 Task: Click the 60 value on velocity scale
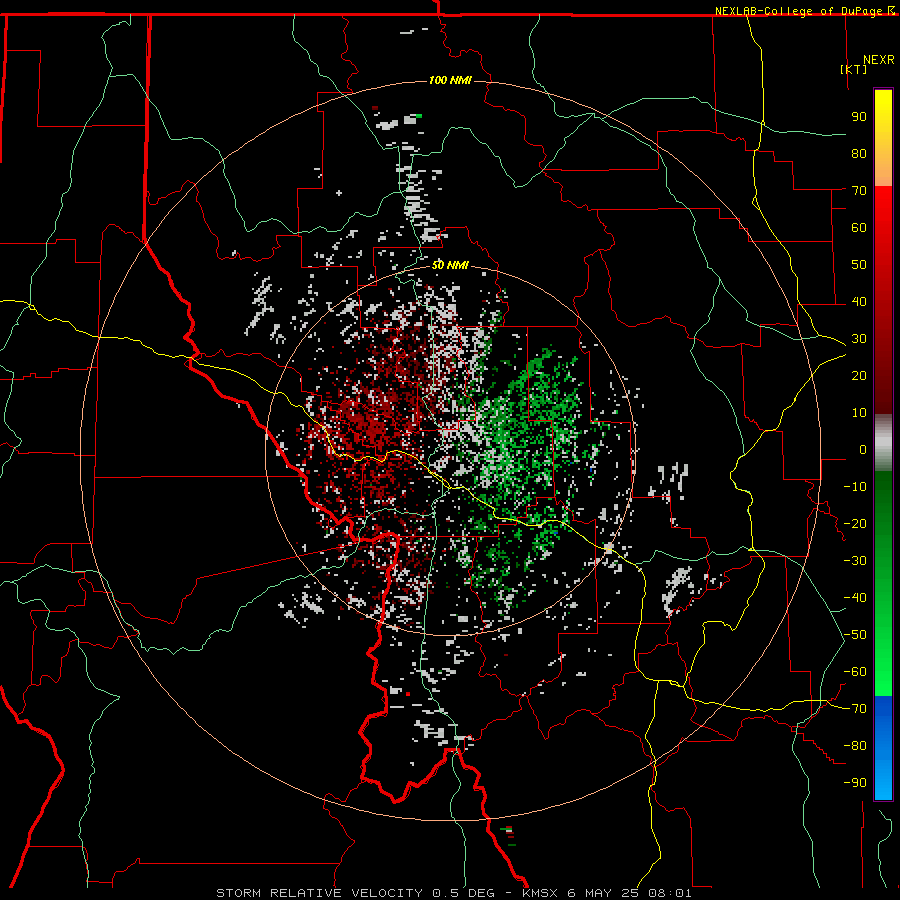coord(859,228)
